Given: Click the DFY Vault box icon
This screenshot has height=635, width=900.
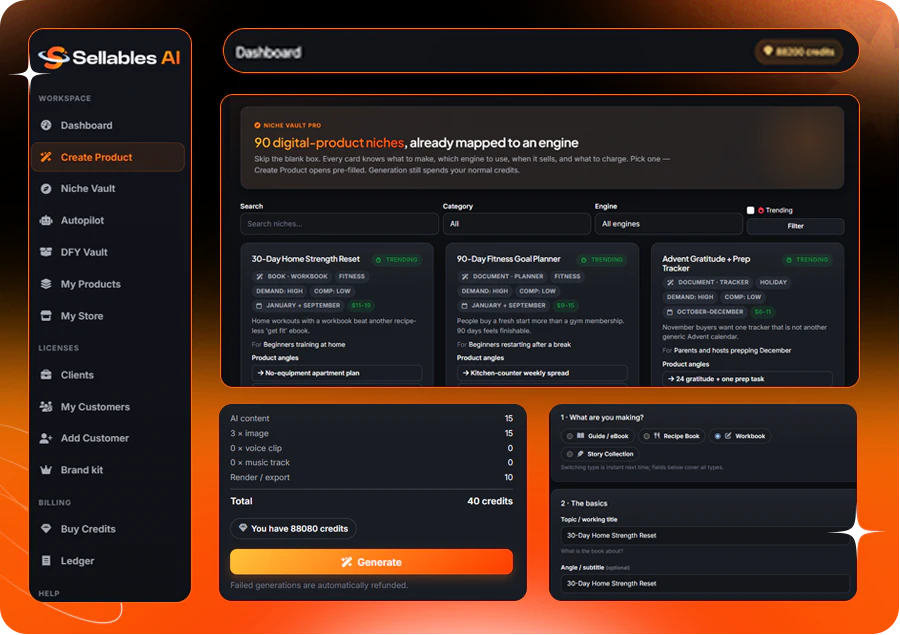Looking at the screenshot, I should pyautogui.click(x=46, y=252).
